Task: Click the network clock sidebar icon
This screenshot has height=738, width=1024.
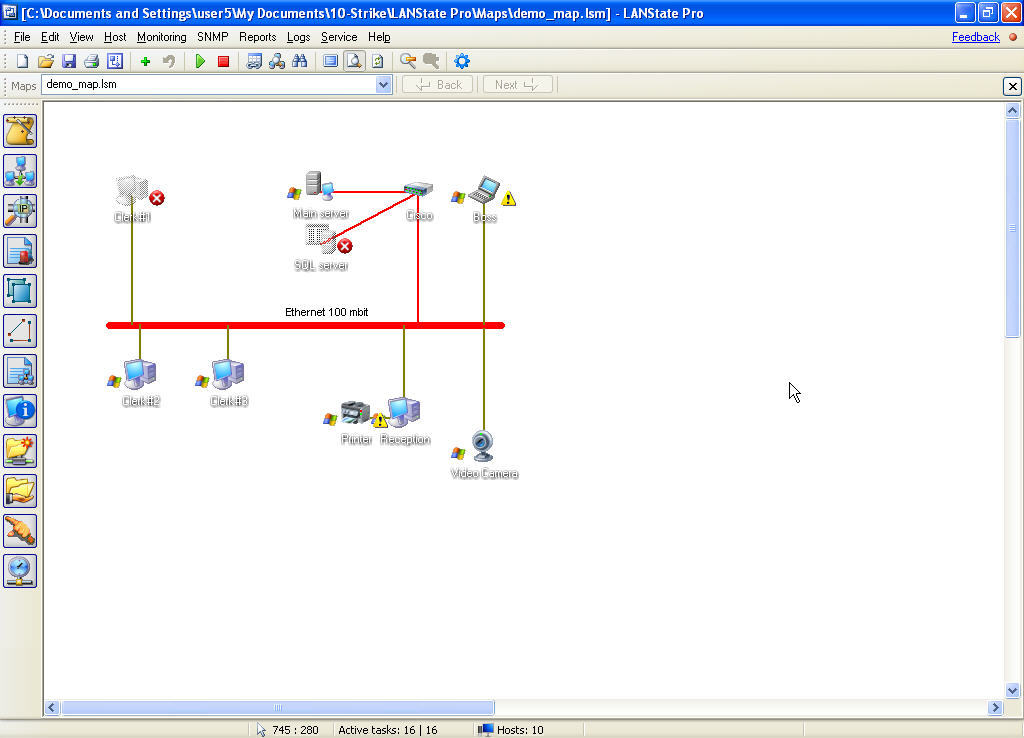Action: tap(20, 571)
